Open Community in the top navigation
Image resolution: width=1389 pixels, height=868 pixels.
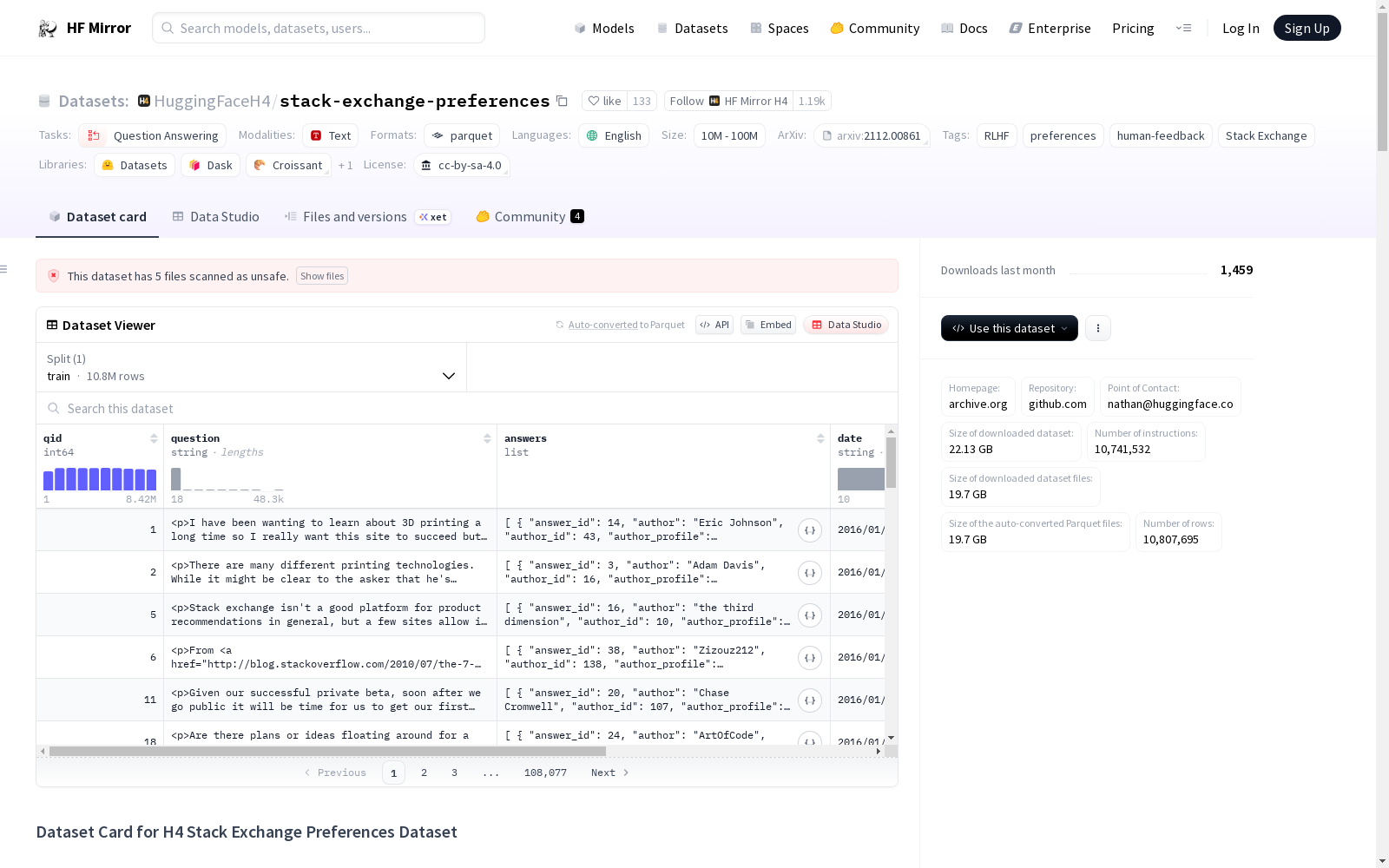coord(874,28)
